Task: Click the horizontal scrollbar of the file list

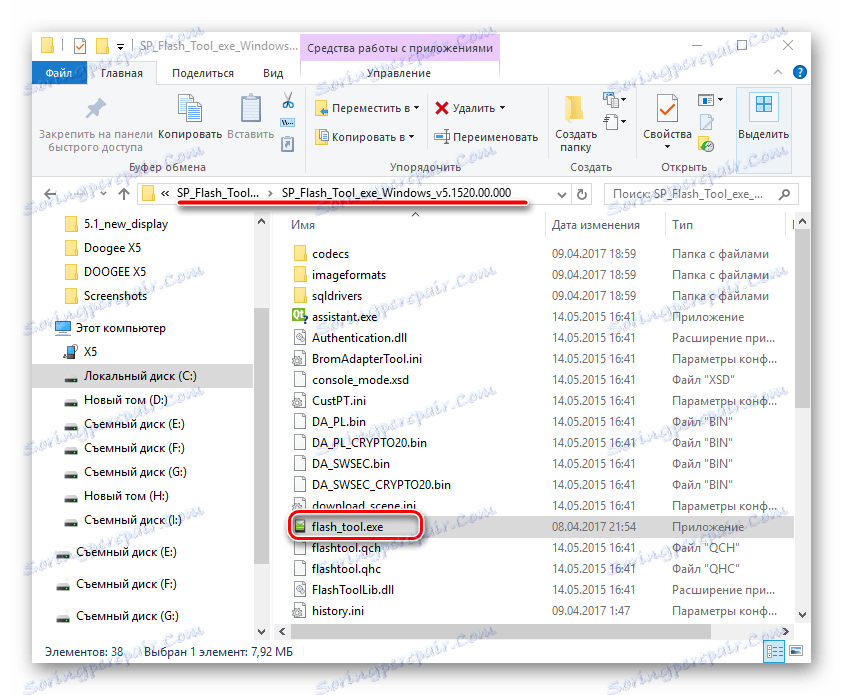Action: point(500,631)
